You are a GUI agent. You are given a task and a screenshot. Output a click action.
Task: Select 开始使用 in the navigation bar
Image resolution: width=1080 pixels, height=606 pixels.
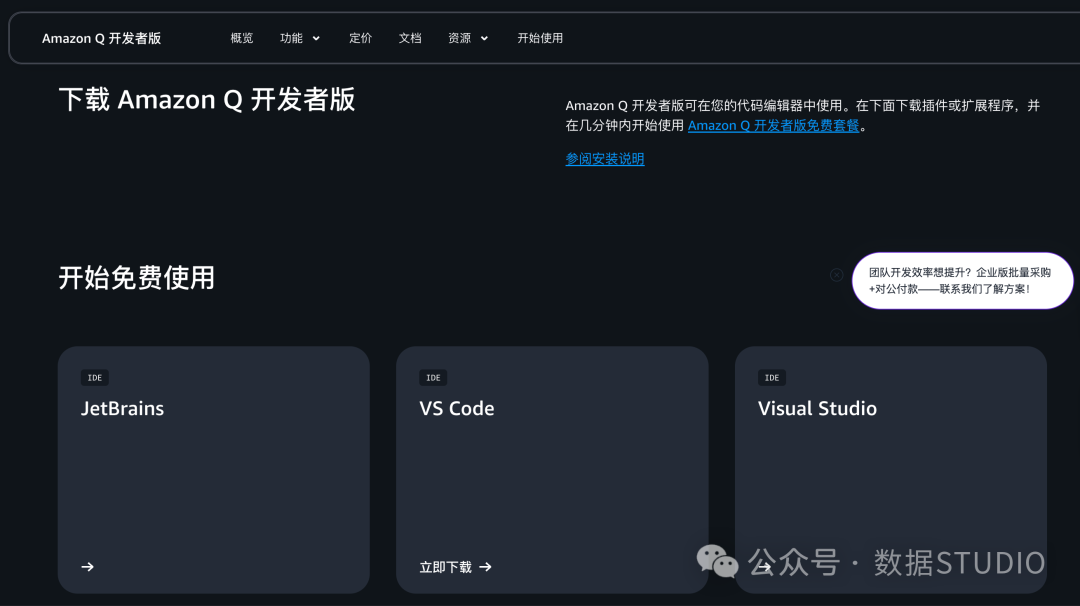540,39
